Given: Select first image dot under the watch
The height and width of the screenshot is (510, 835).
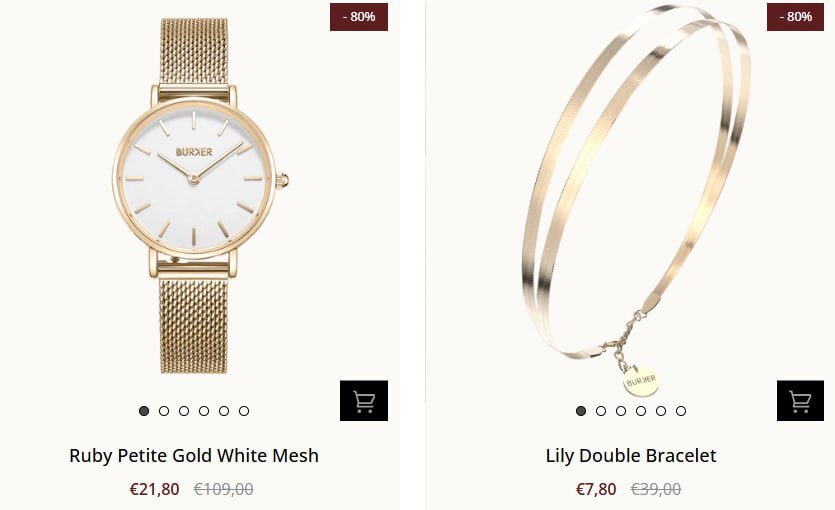Looking at the screenshot, I should [x=144, y=411].
